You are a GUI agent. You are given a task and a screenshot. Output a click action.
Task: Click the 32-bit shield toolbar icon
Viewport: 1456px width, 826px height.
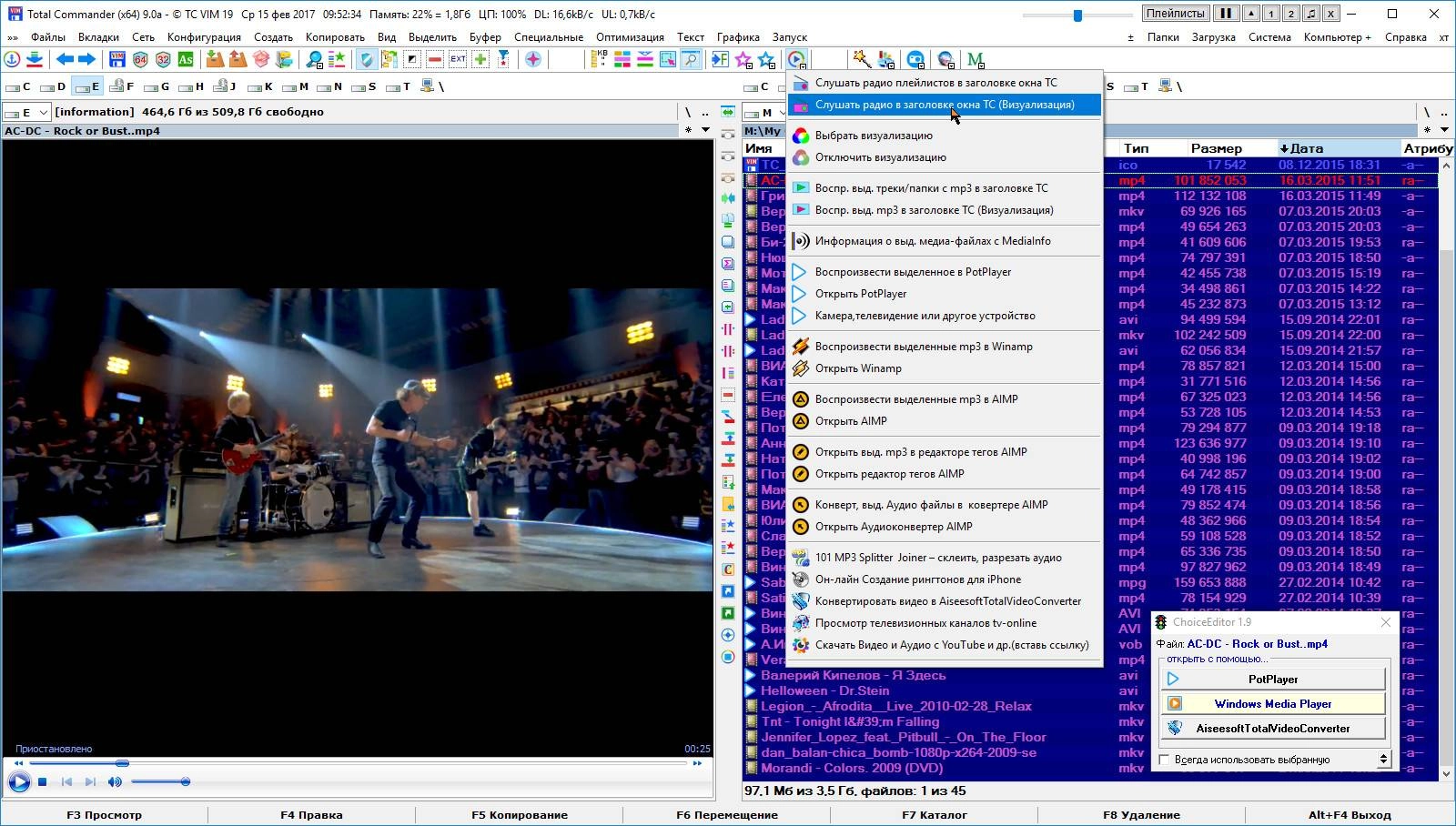coord(163,59)
